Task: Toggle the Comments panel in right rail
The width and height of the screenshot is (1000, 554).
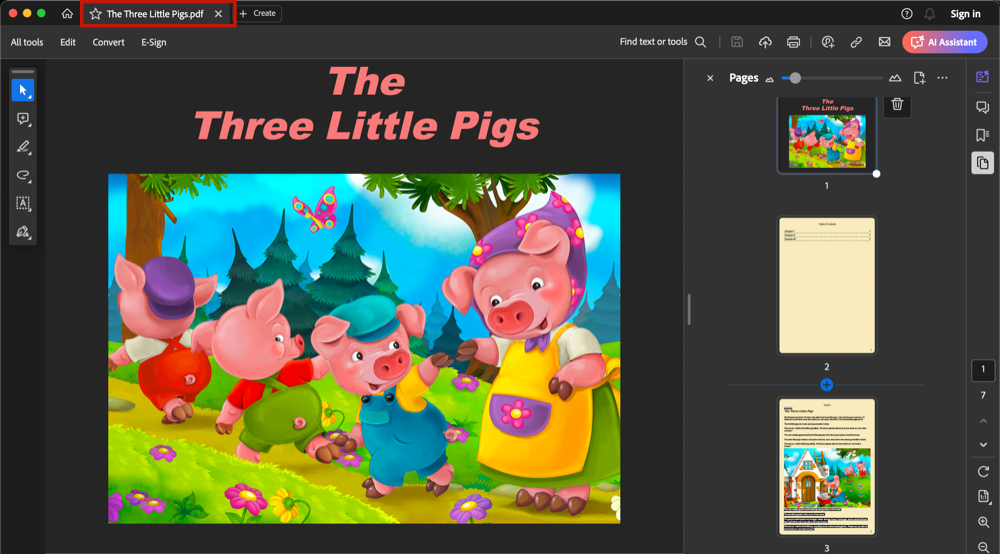Action: tap(982, 107)
